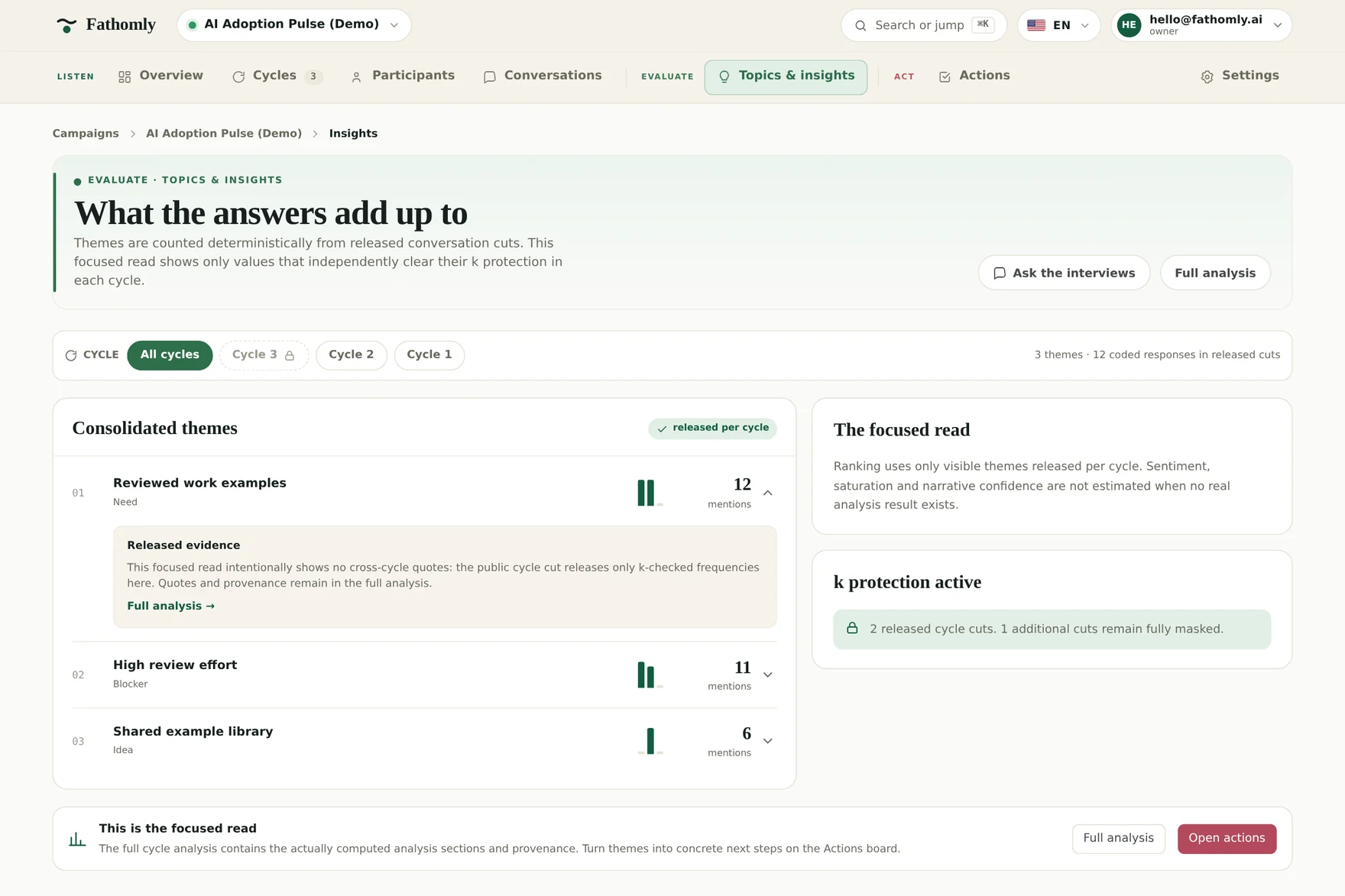Viewport: 1345px width, 896px height.
Task: Click the US flag icon
Action: point(1036,25)
